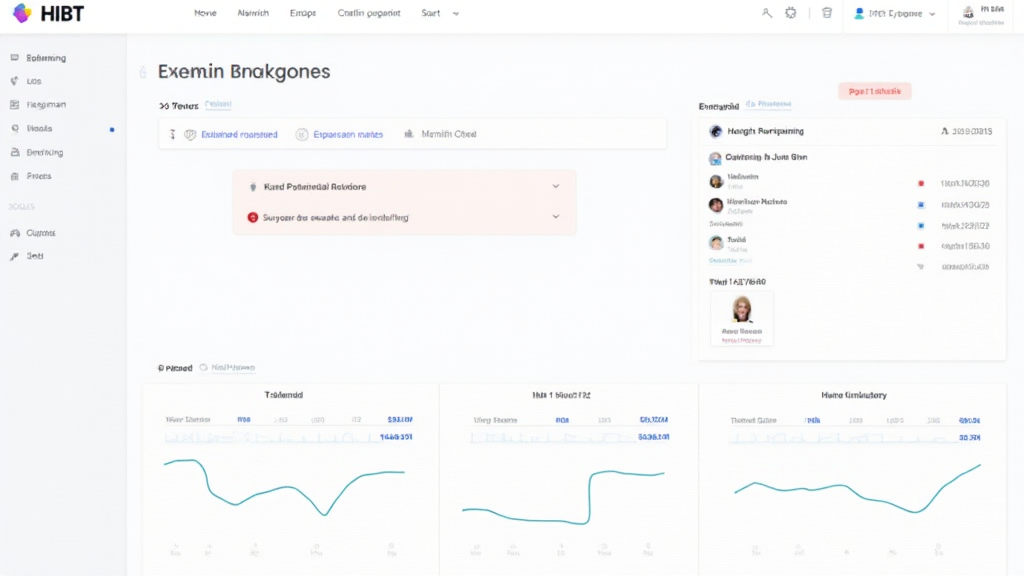This screenshot has width=1024, height=576.
Task: Click the bottom wrench icon in sidebar
Action: (x=14, y=256)
